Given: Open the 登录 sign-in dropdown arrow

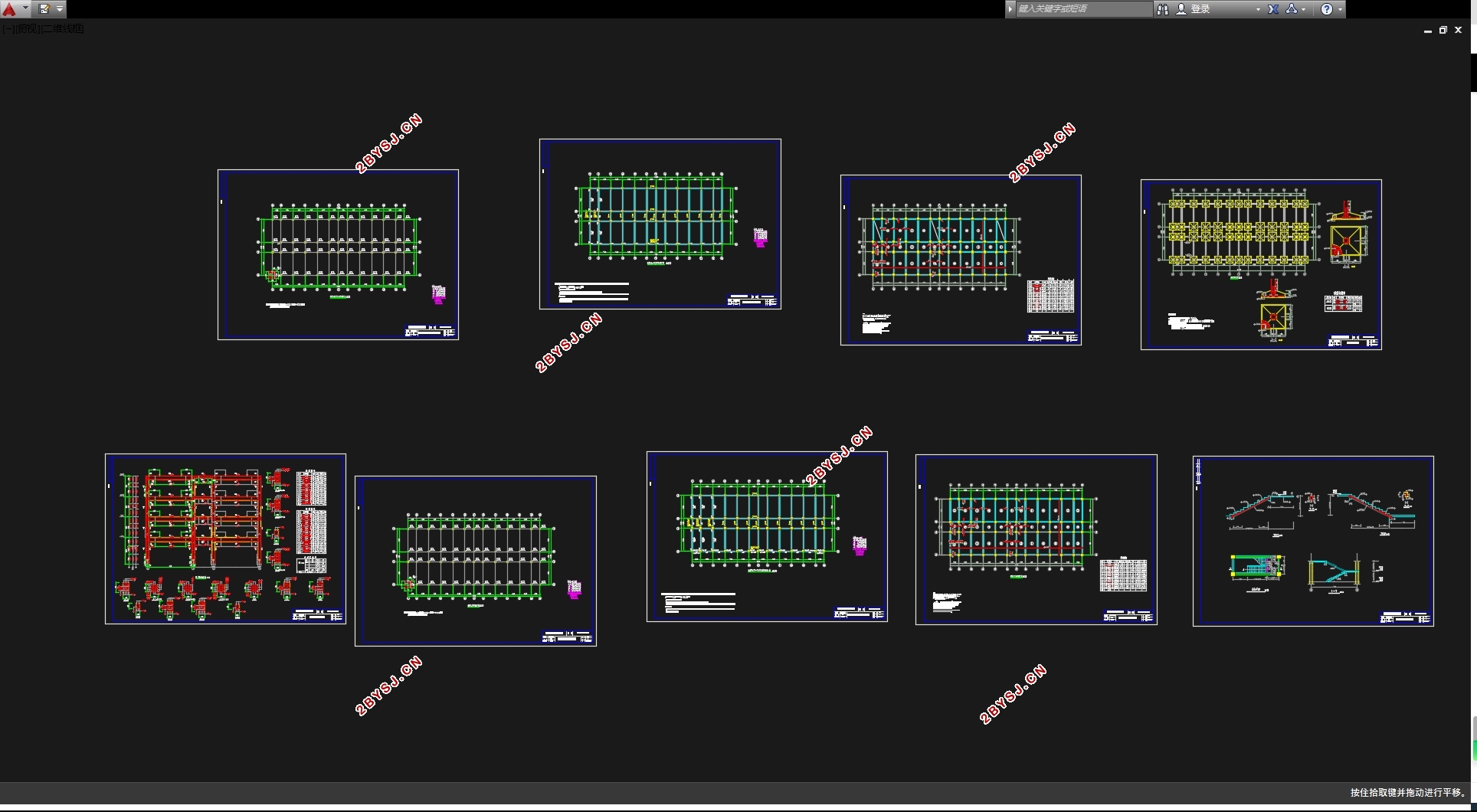Looking at the screenshot, I should (1258, 9).
